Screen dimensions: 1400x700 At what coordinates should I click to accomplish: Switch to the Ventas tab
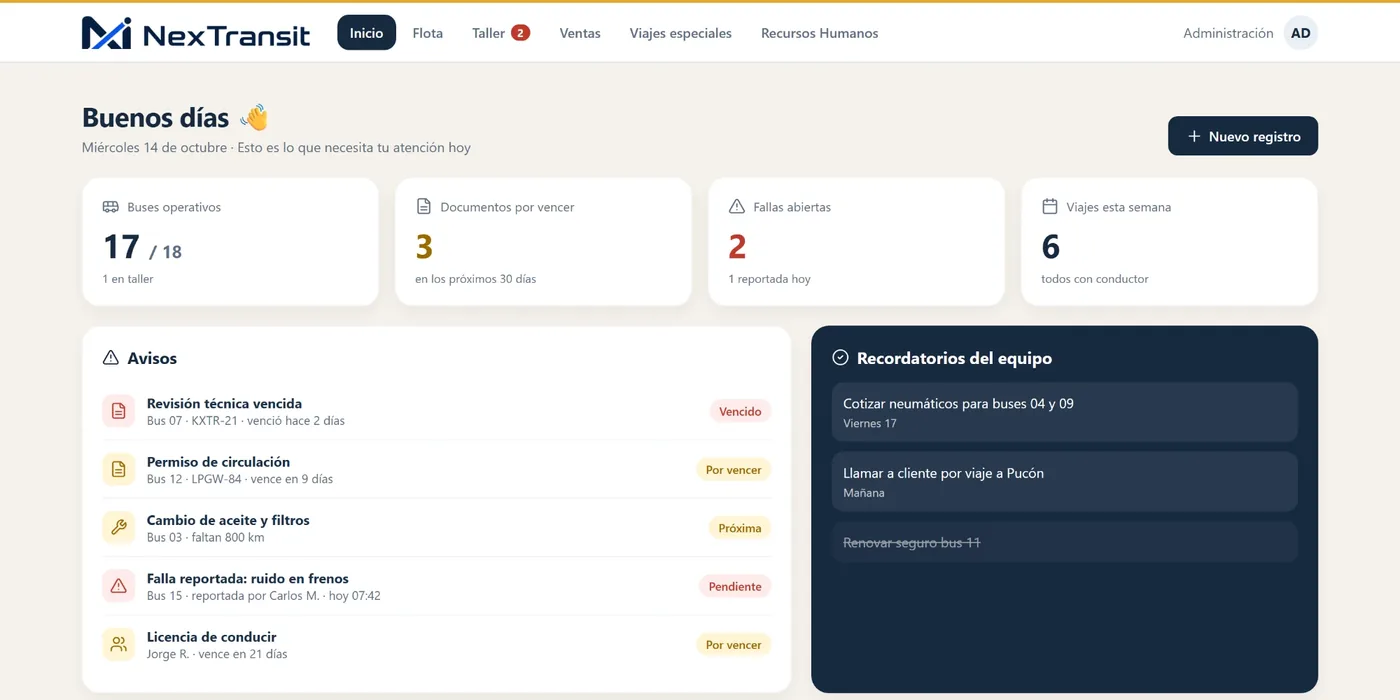tap(580, 33)
